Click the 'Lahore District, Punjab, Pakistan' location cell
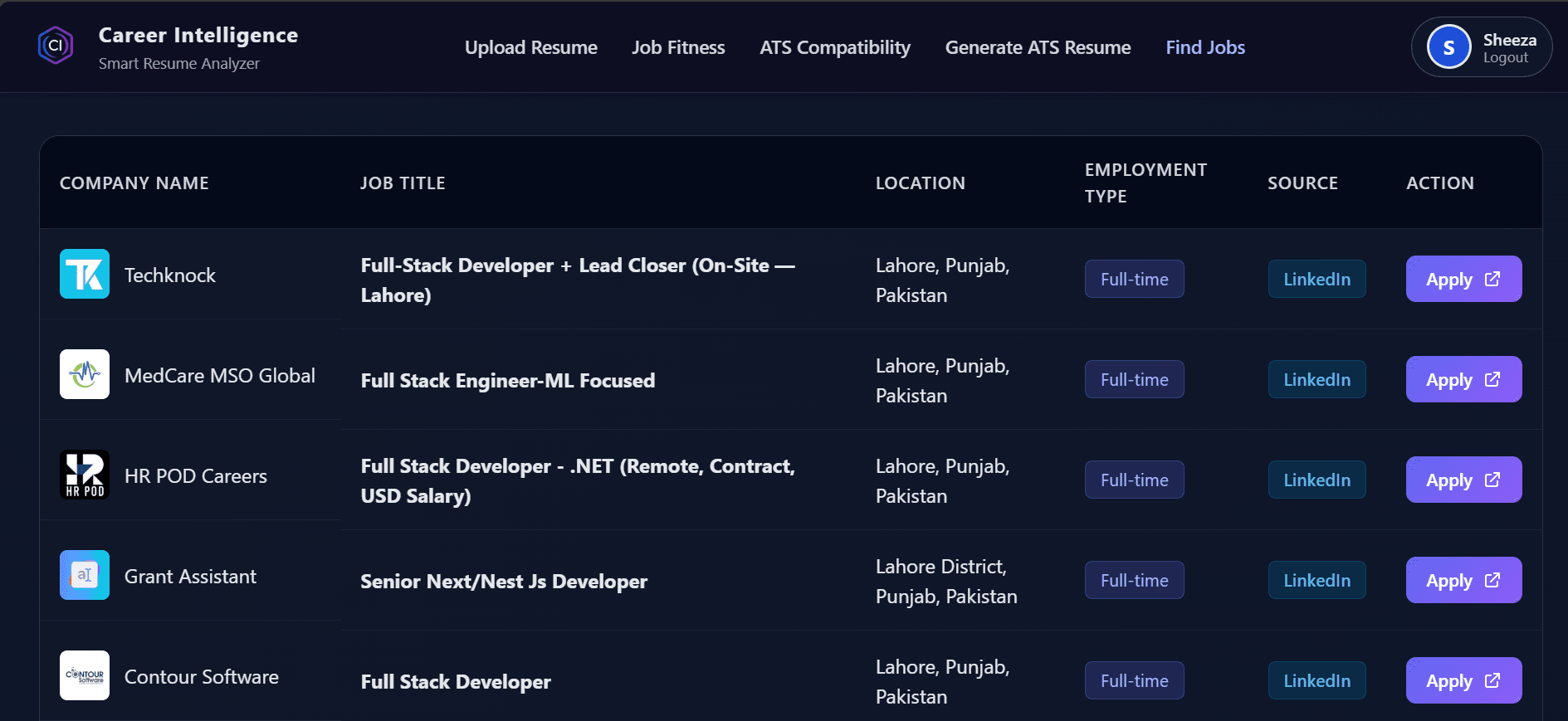This screenshot has width=1568, height=721. pyautogui.click(x=946, y=582)
